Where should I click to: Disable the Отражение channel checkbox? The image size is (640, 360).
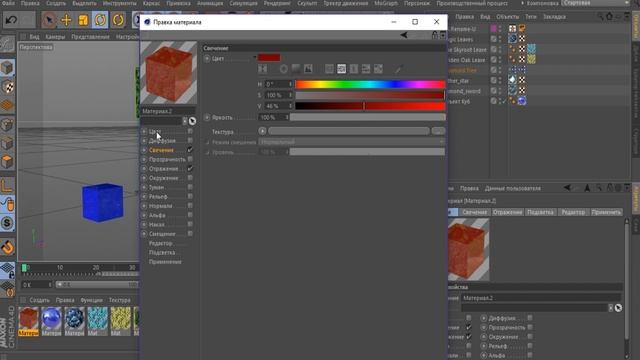point(190,169)
